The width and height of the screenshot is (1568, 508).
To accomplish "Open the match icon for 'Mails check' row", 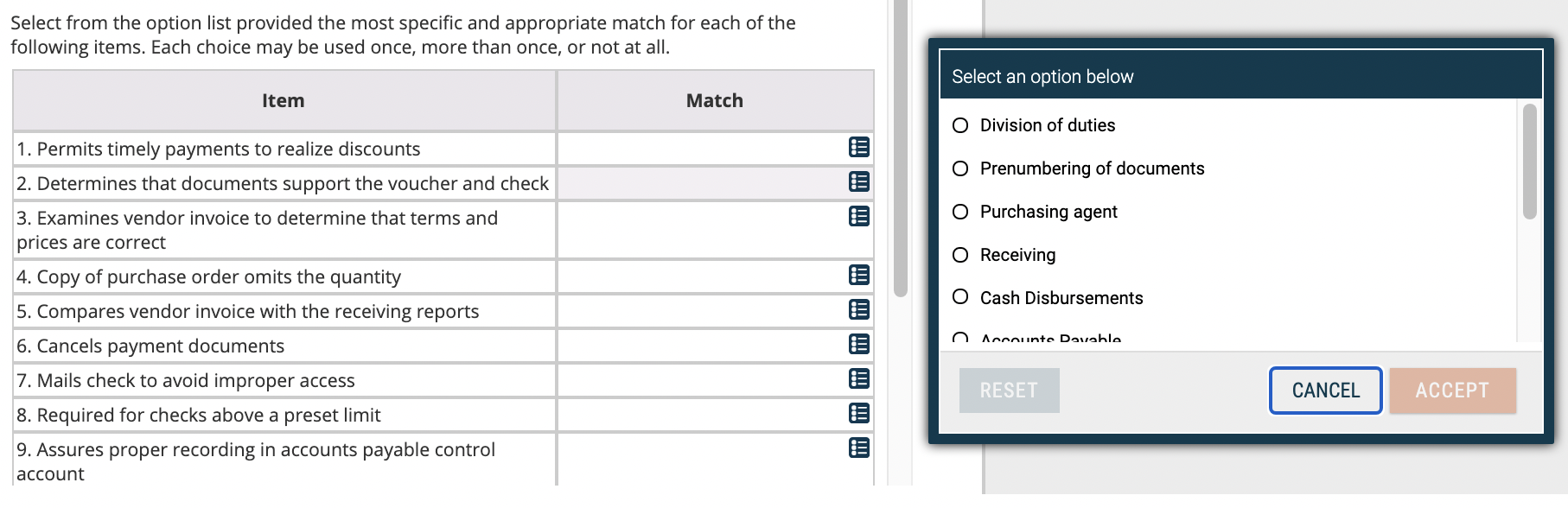I will [x=857, y=379].
